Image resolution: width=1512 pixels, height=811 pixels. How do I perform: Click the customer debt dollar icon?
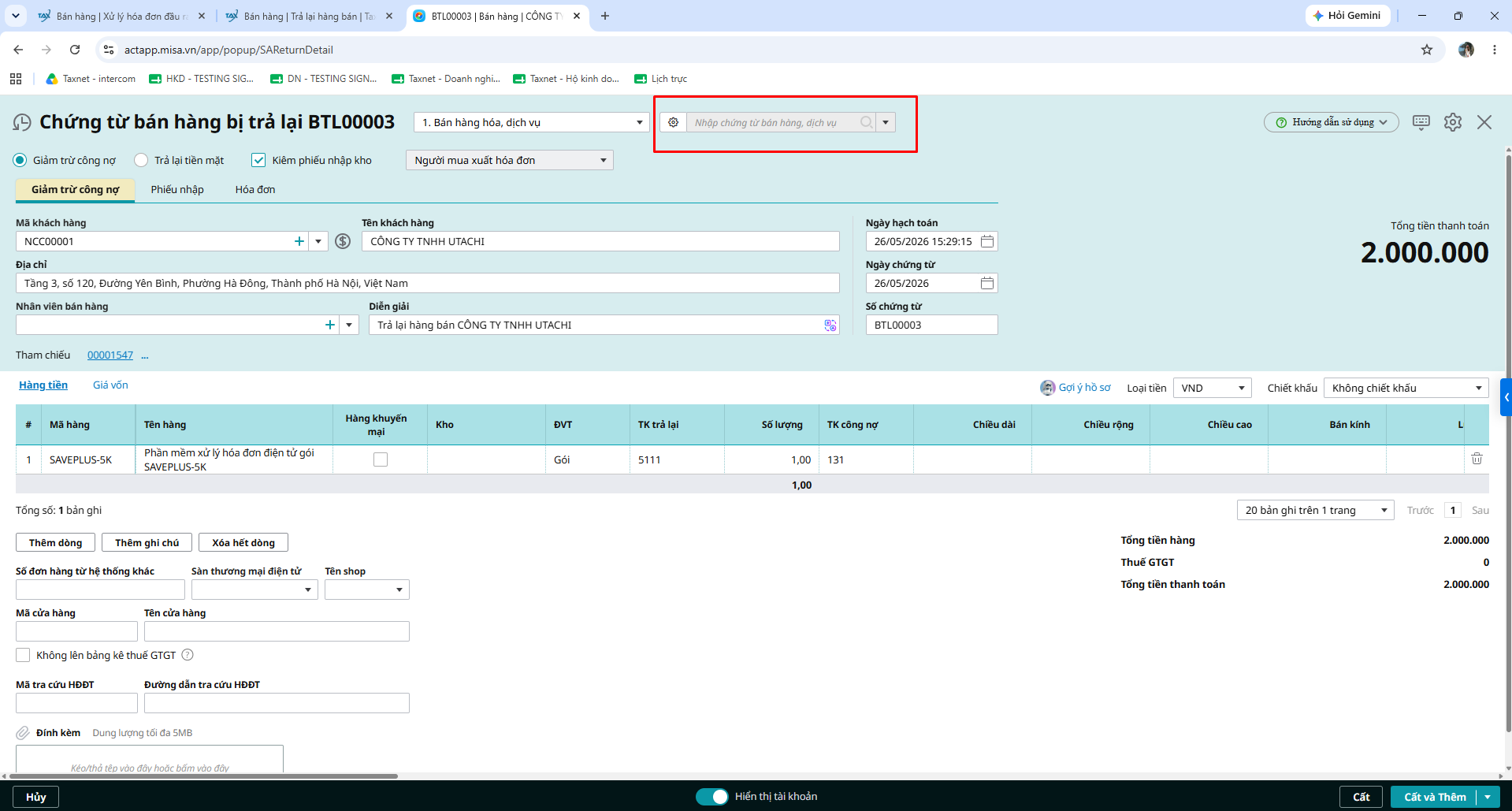coord(343,241)
